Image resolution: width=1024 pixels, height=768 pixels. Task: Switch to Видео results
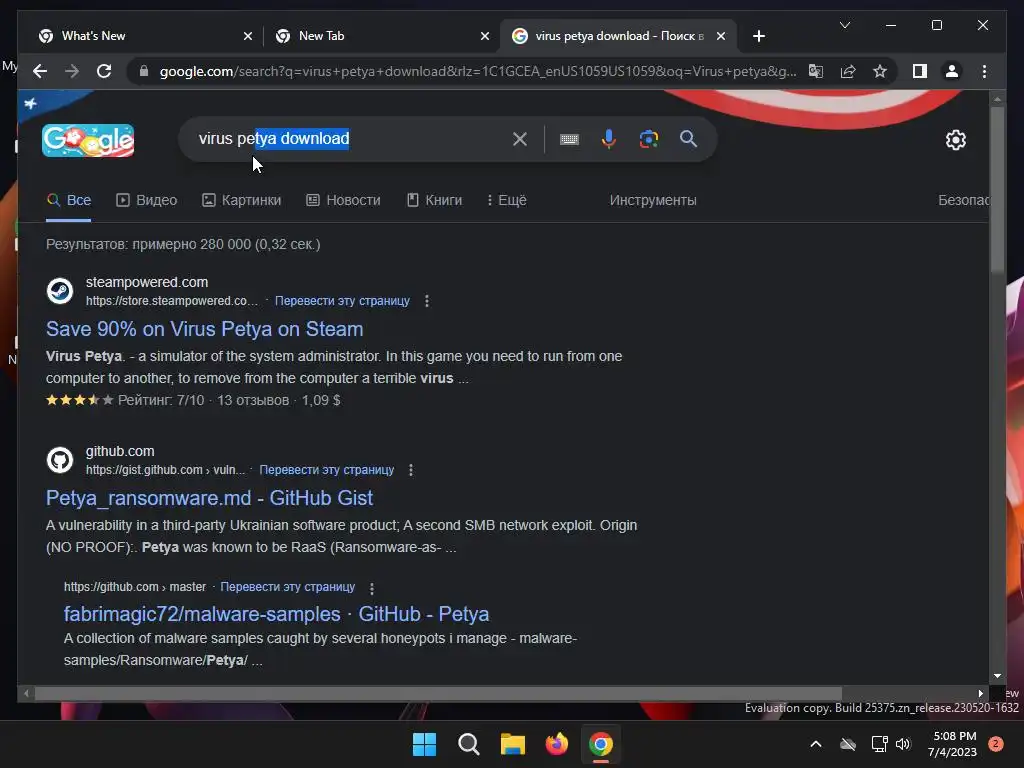click(147, 200)
